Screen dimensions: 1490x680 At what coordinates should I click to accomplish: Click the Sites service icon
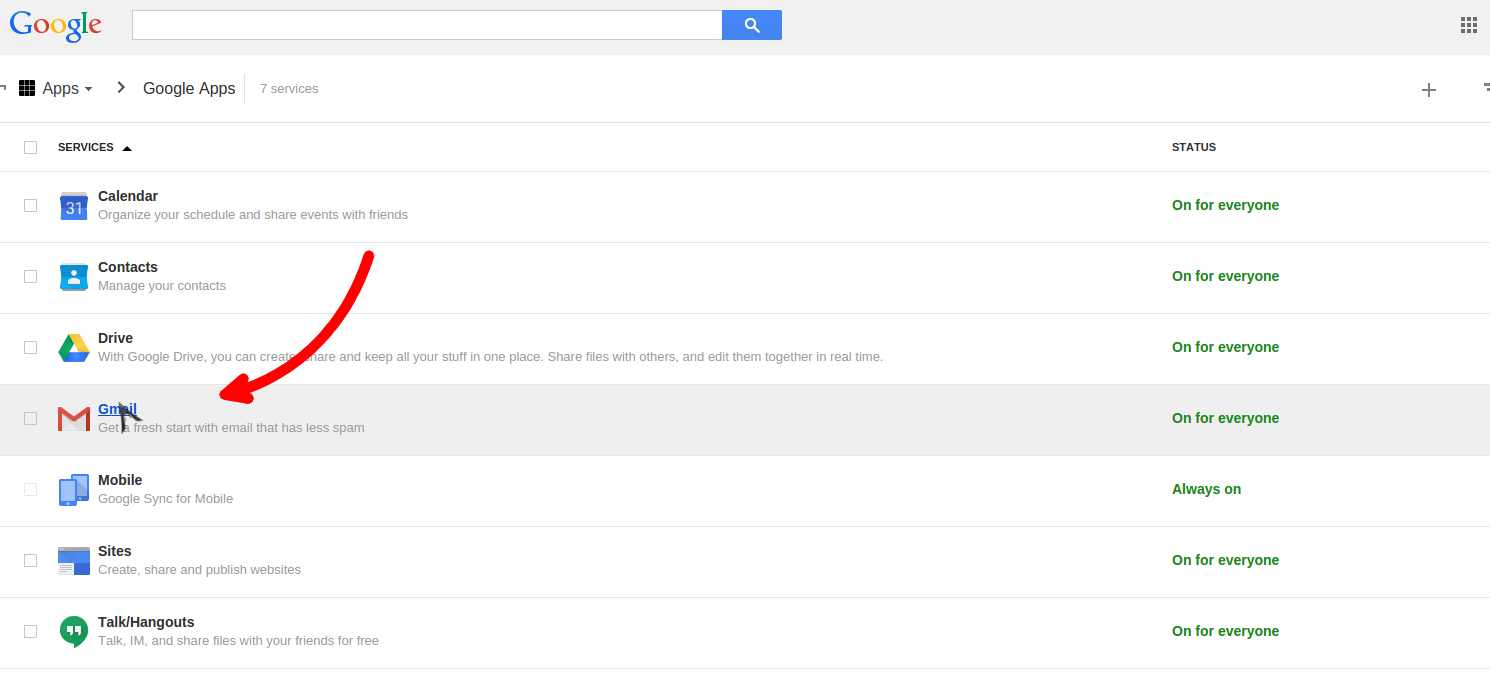click(x=74, y=561)
